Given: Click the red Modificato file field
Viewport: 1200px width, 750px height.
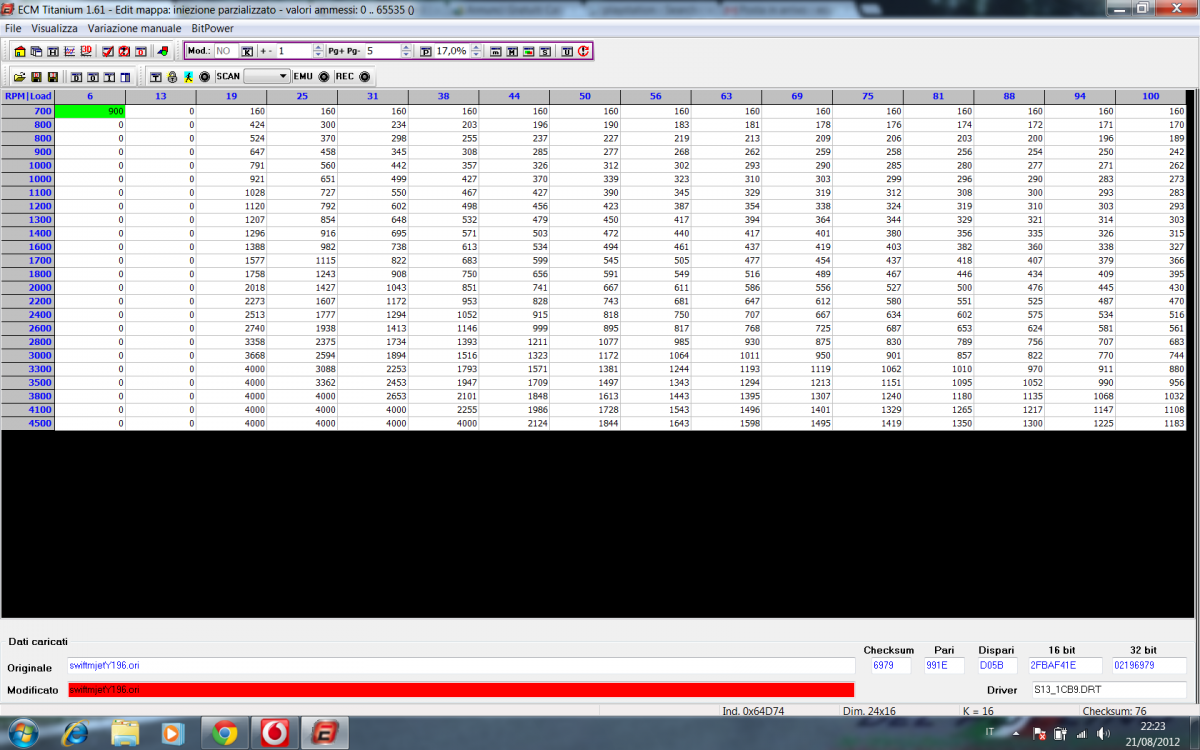Looking at the screenshot, I should coord(460,690).
